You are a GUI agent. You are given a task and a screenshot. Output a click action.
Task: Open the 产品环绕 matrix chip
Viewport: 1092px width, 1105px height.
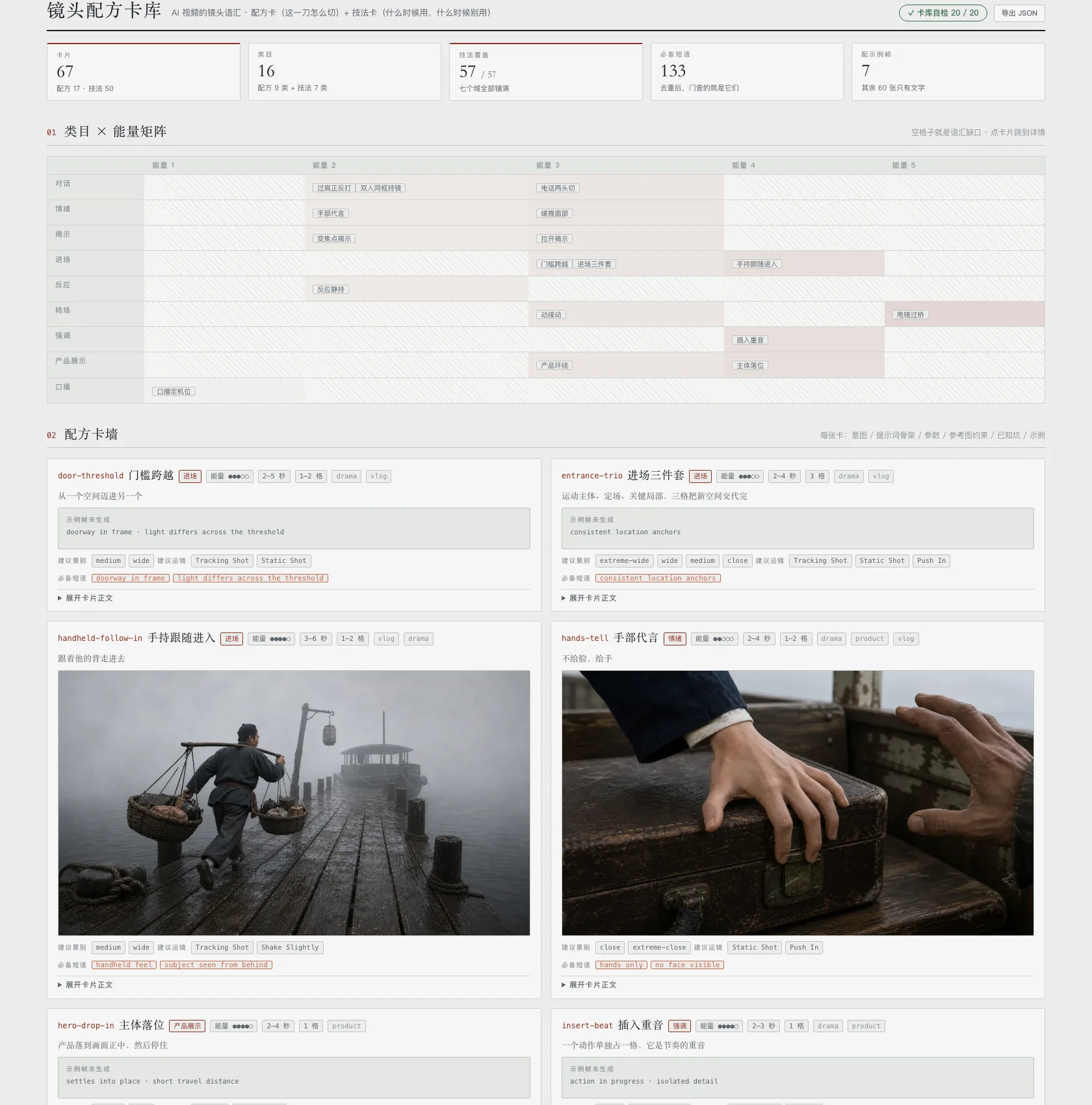[554, 365]
